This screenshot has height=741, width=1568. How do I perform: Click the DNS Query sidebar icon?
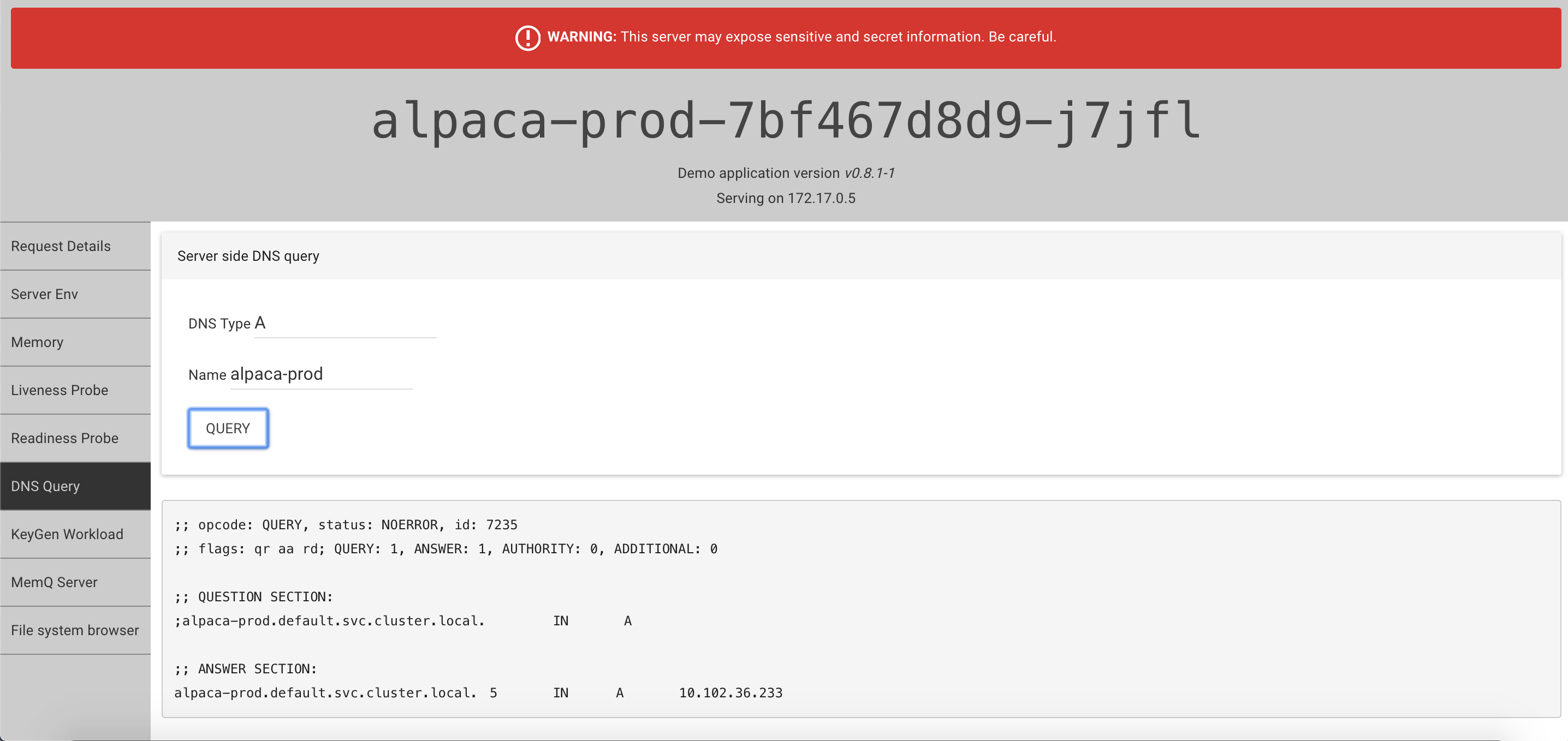75,485
